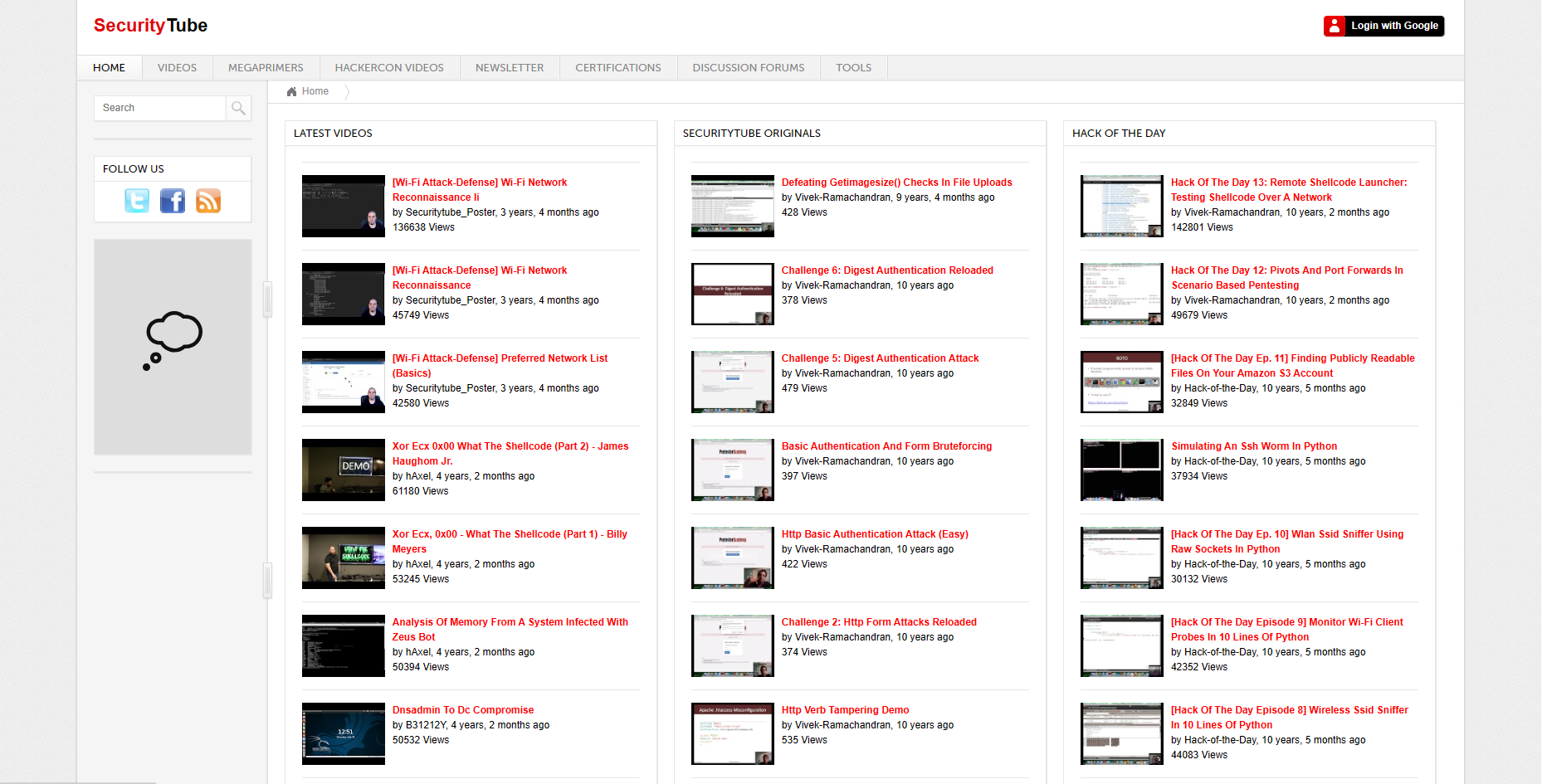1542x784 pixels.
Task: Open the MEGAPRIMERS menu item
Action: pos(266,68)
